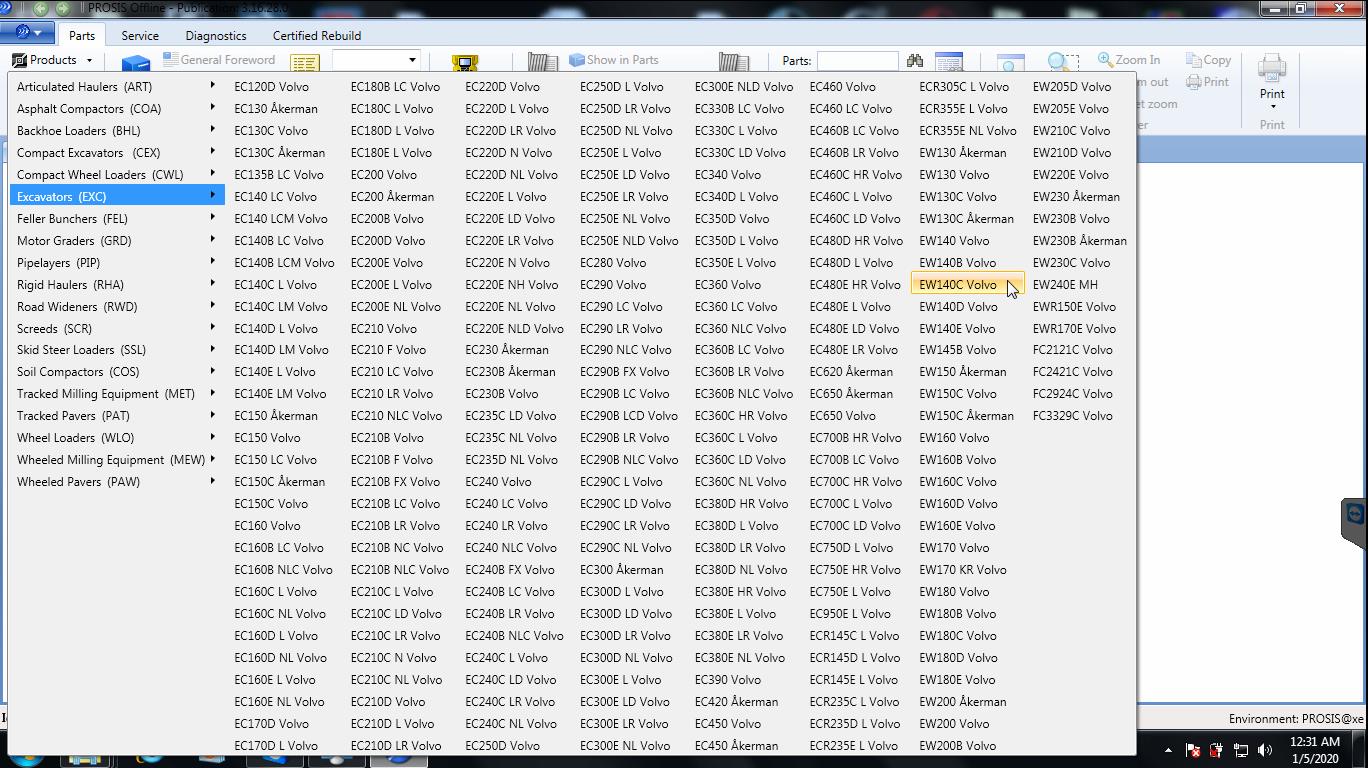
Task: Choose EC200 Åkerman model
Action: pos(392,197)
